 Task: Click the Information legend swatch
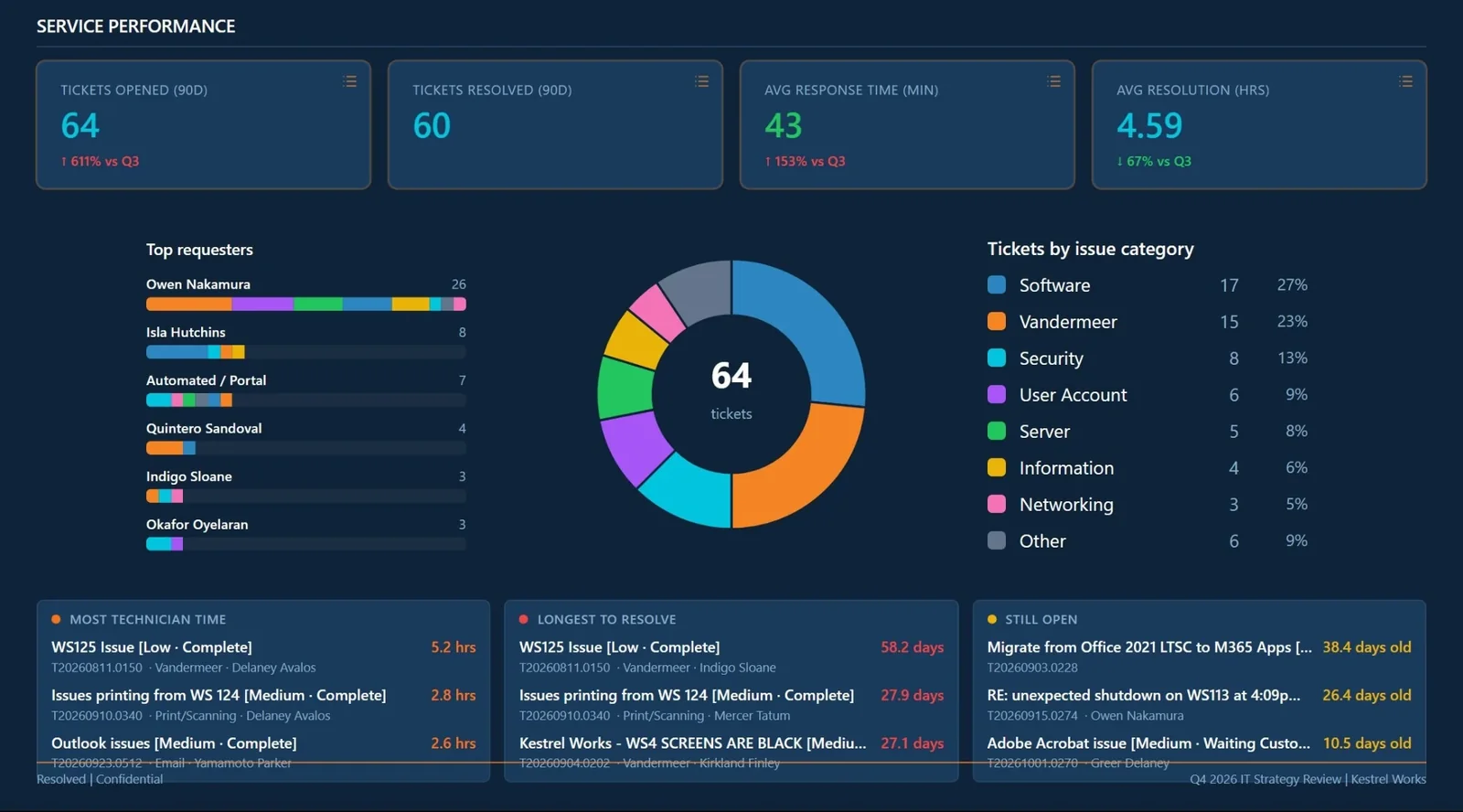coord(997,467)
